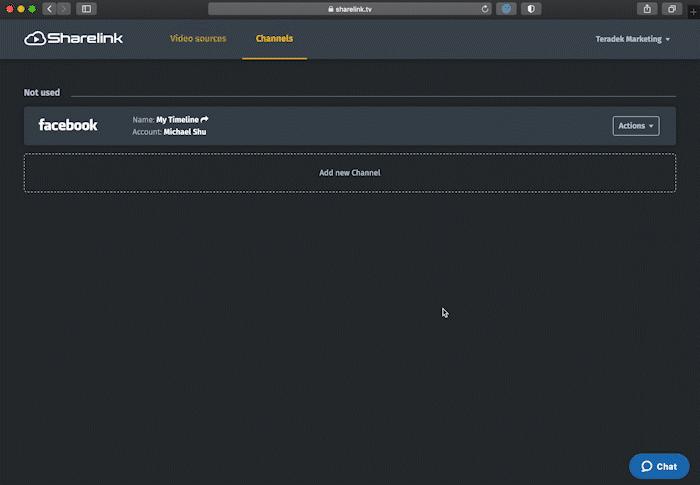Go forward in browser history
Image resolution: width=700 pixels, height=485 pixels.
point(64,8)
